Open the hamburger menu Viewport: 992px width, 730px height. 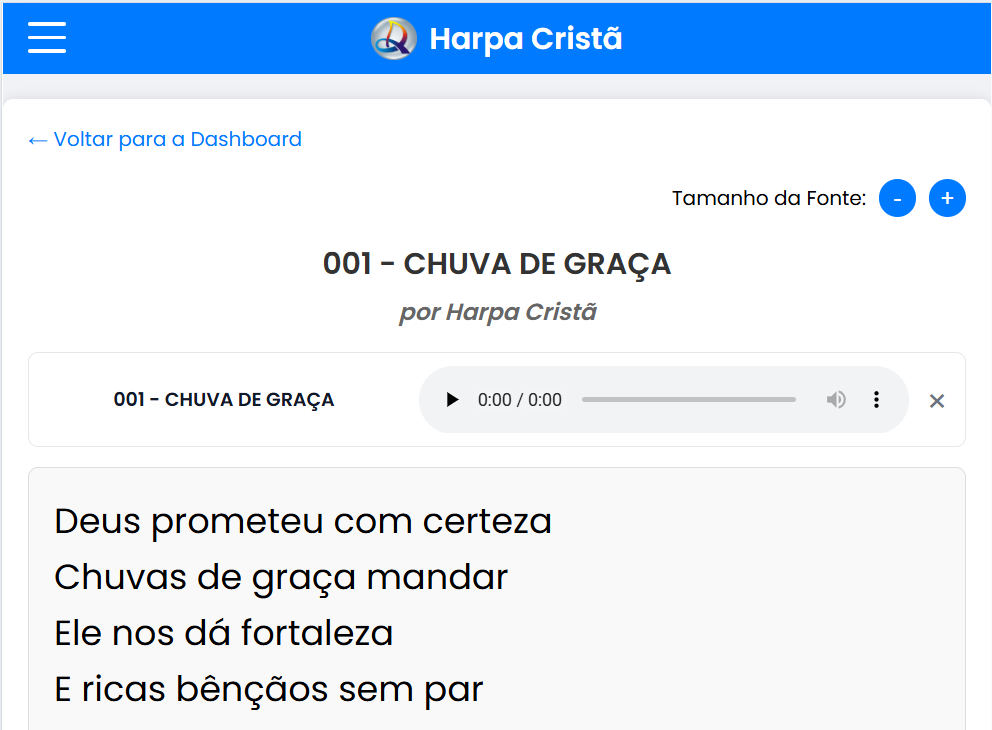point(47,38)
